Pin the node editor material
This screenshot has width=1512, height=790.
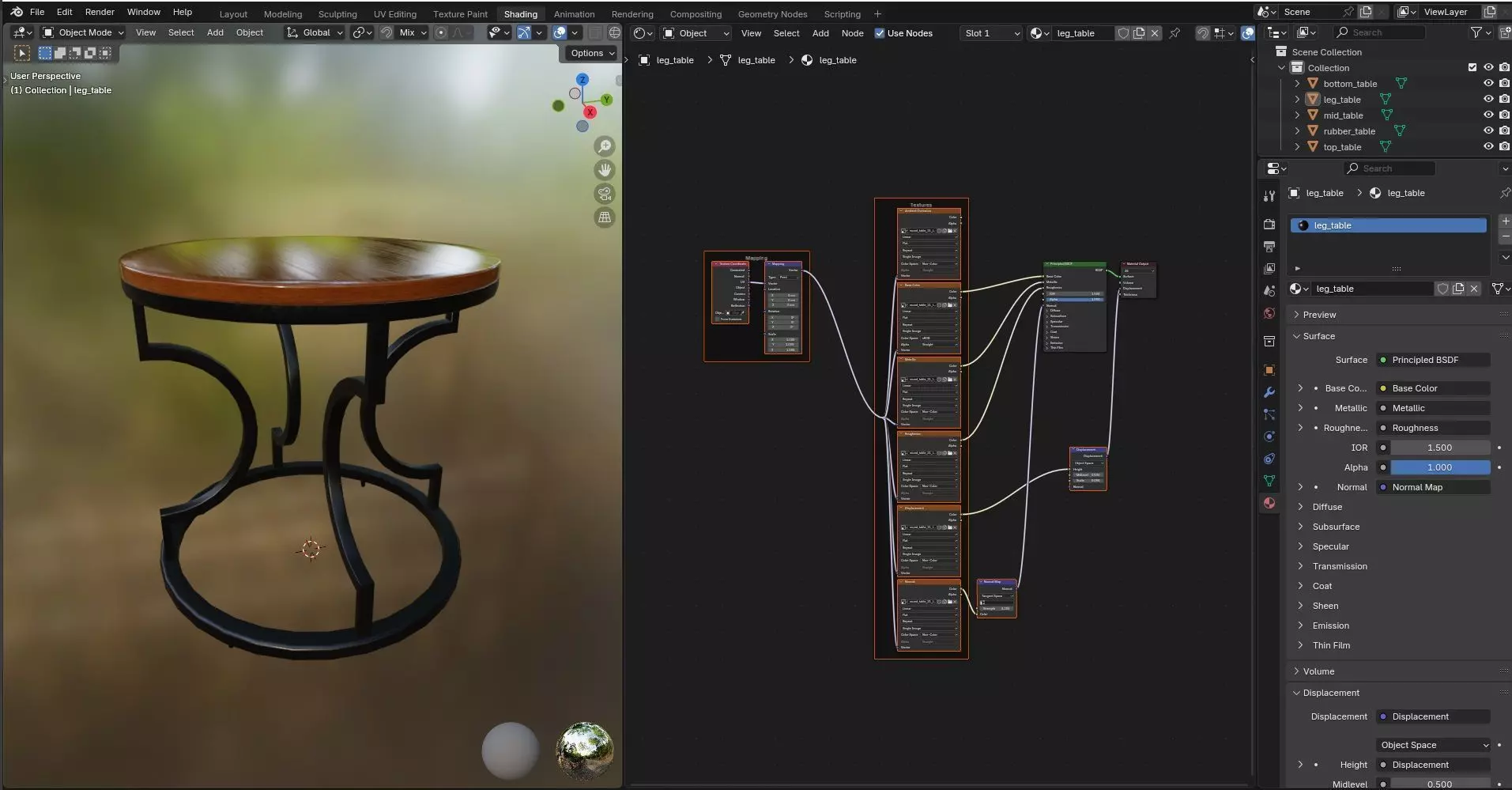pos(1175,33)
